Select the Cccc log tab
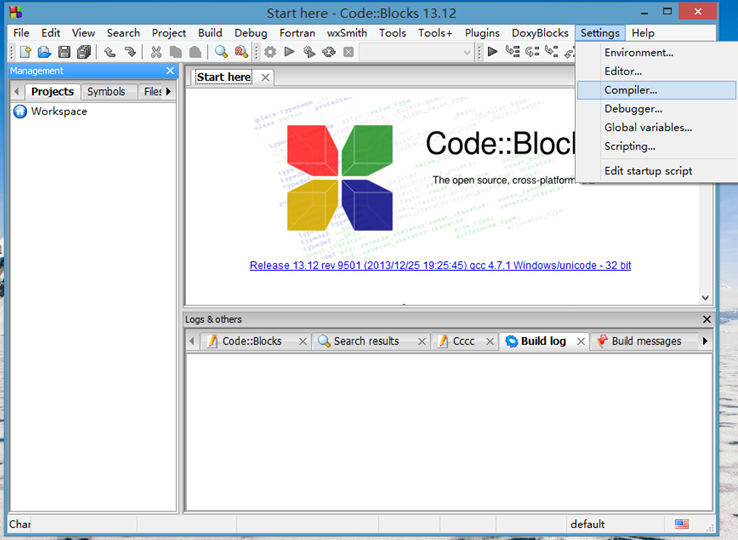738x540 pixels. 464,341
